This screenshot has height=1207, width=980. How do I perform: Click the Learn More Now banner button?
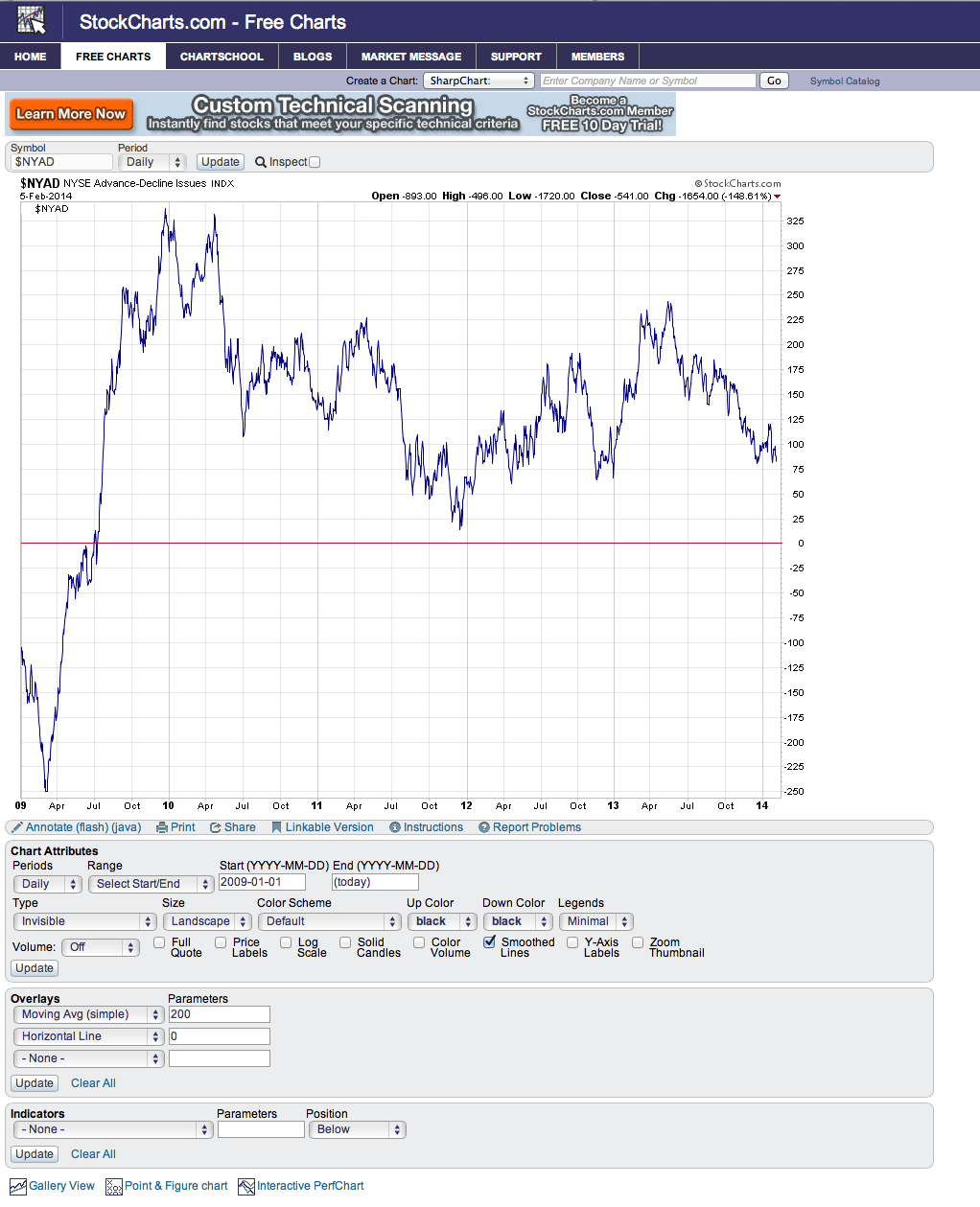(x=70, y=114)
